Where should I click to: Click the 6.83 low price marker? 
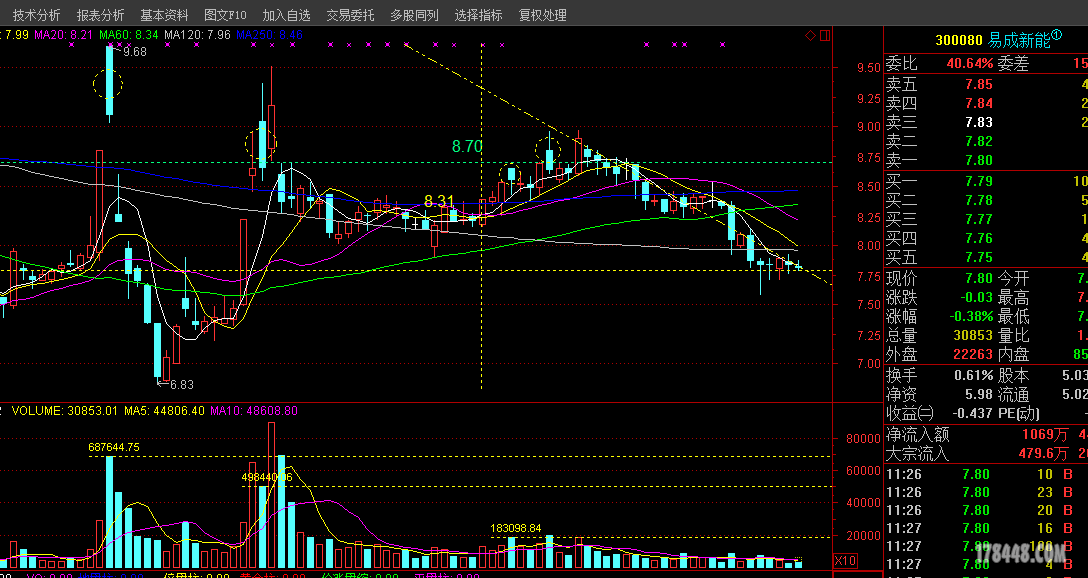[182, 384]
